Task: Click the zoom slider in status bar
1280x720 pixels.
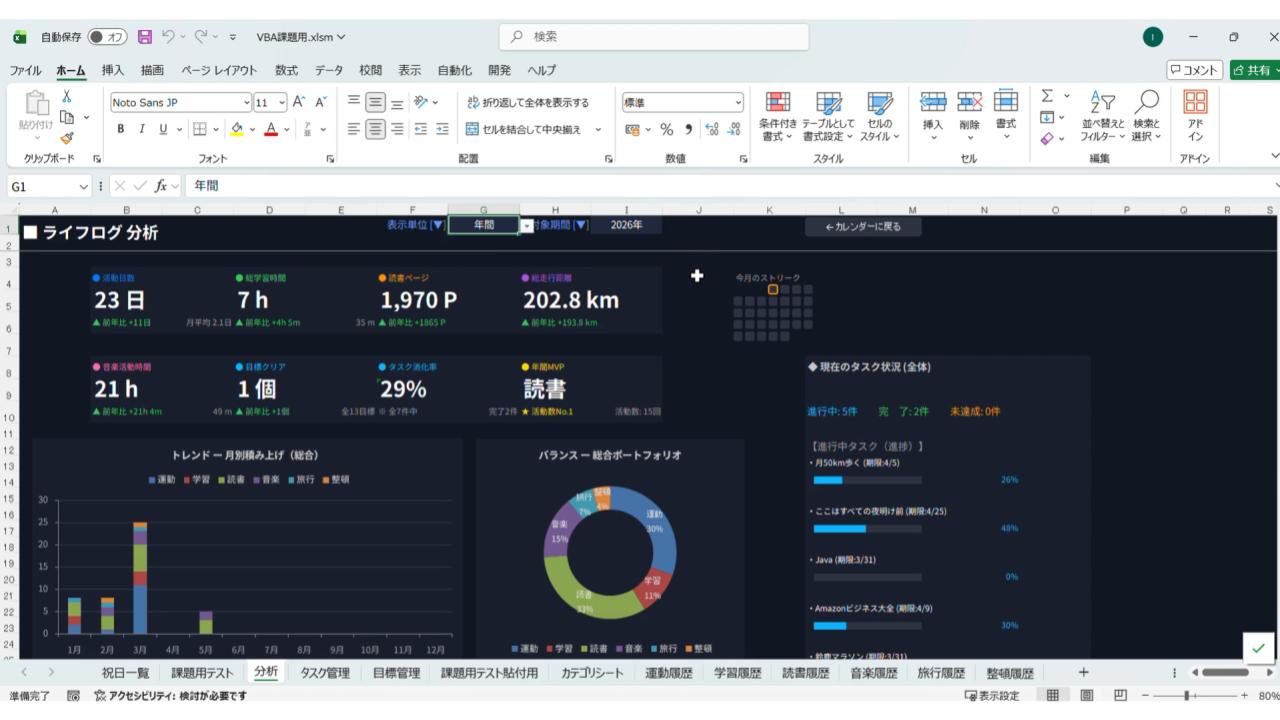Action: click(x=1188, y=696)
